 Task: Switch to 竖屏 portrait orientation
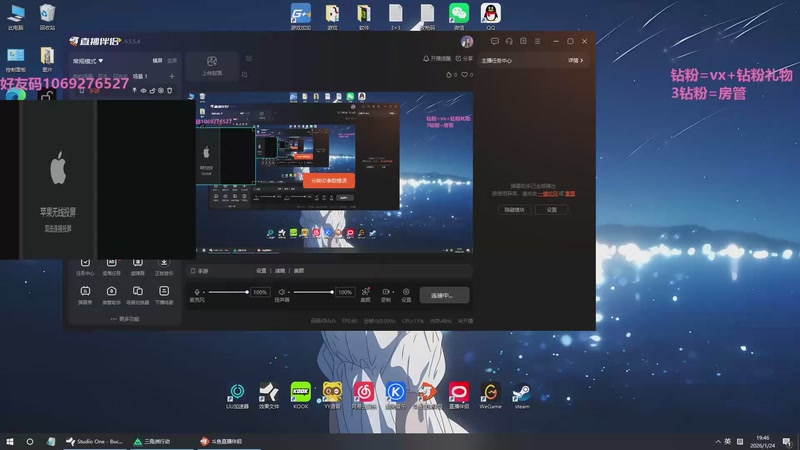click(172, 61)
